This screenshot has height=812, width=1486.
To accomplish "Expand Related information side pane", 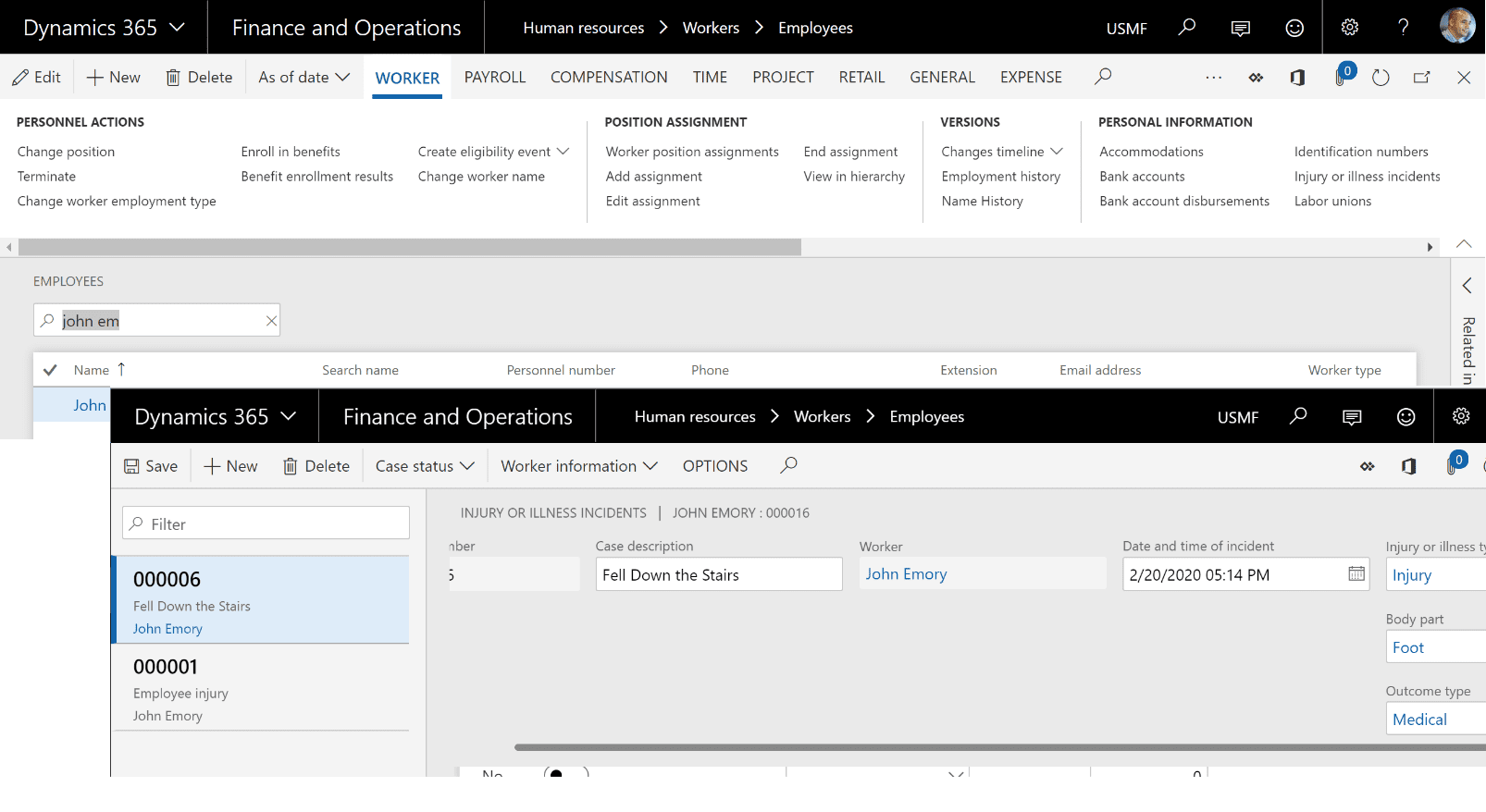I will [1467, 286].
